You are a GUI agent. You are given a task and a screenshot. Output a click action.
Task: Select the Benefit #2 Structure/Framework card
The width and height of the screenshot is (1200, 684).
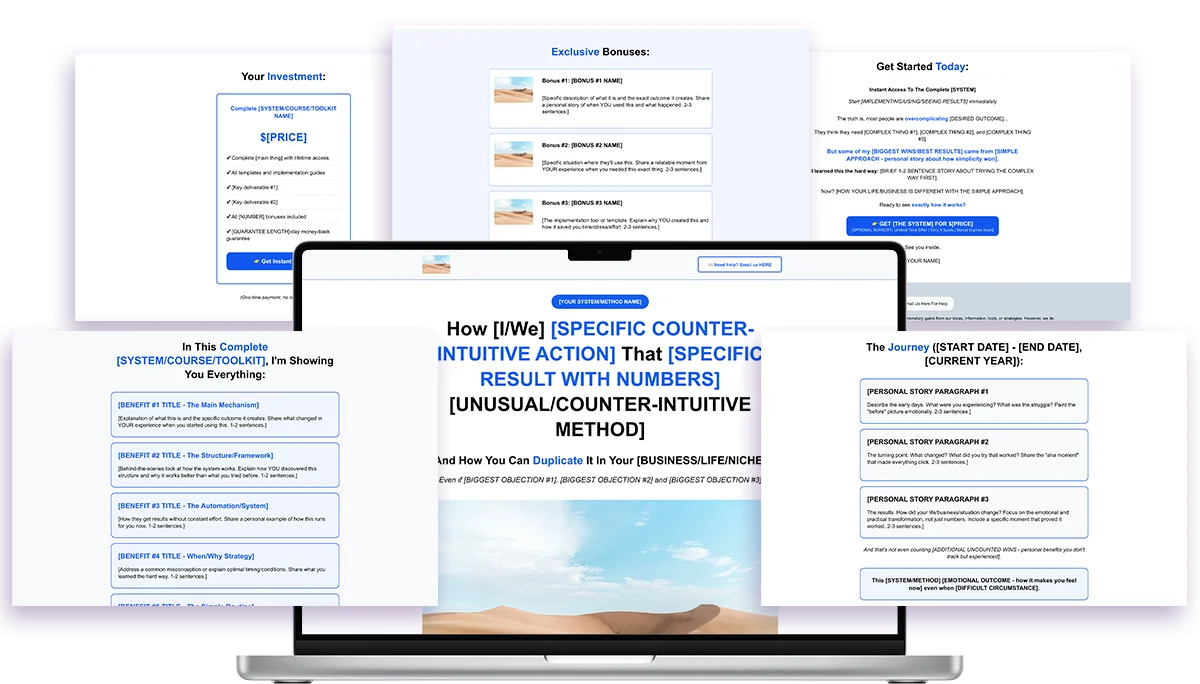[x=225, y=465]
